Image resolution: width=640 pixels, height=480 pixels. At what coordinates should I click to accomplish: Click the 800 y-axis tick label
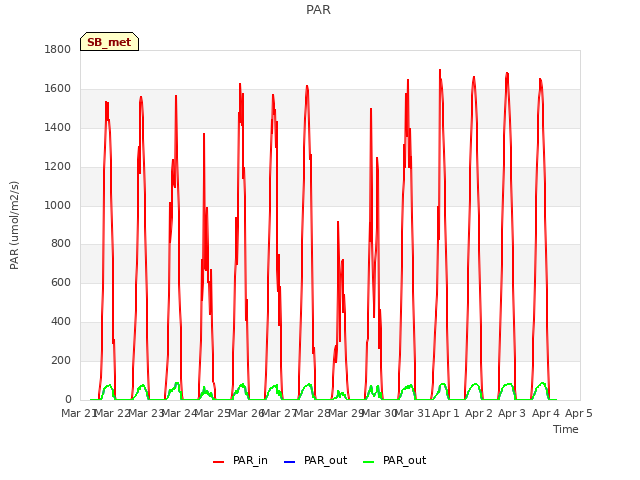tap(61, 244)
